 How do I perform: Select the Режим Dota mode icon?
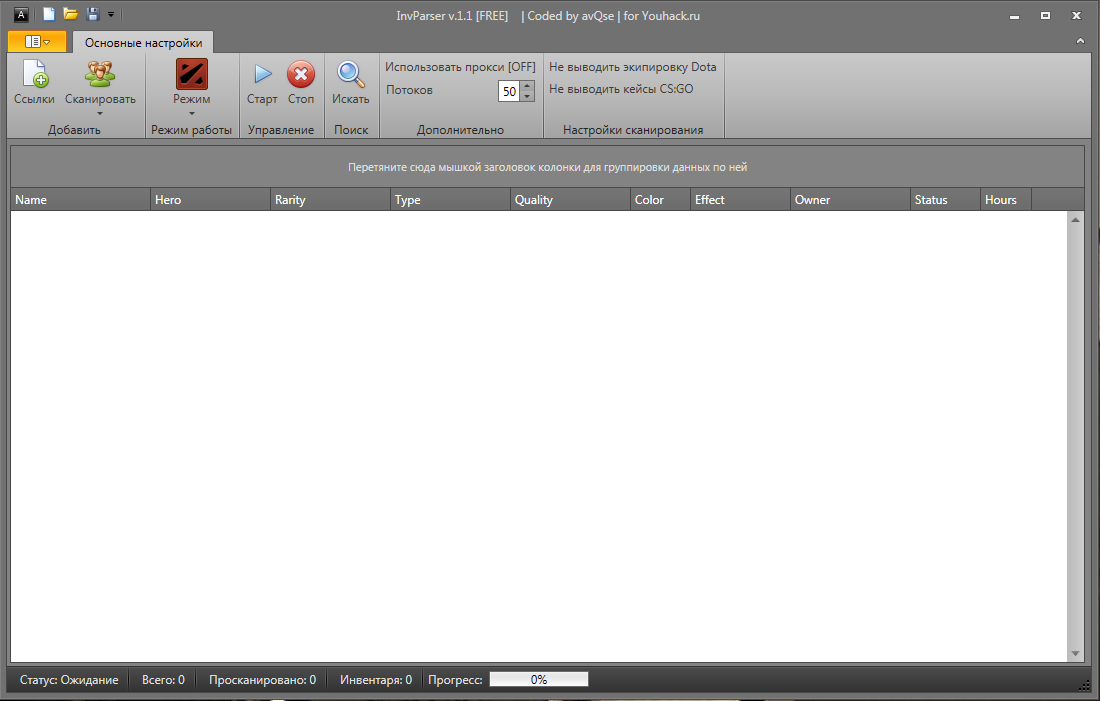(x=192, y=74)
